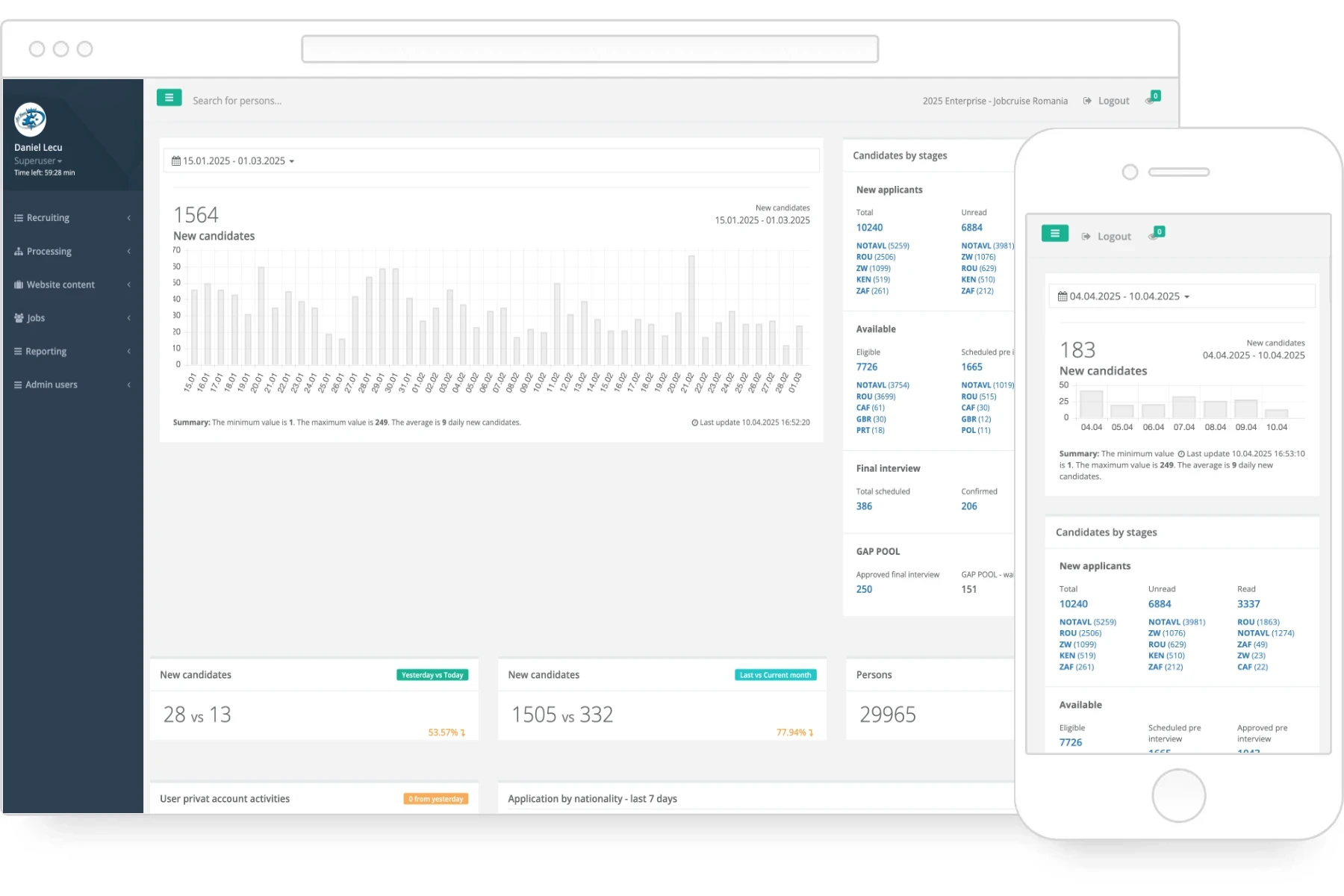Click the notification icon on phone header
The image size is (1344, 896).
pyautogui.click(x=1154, y=235)
